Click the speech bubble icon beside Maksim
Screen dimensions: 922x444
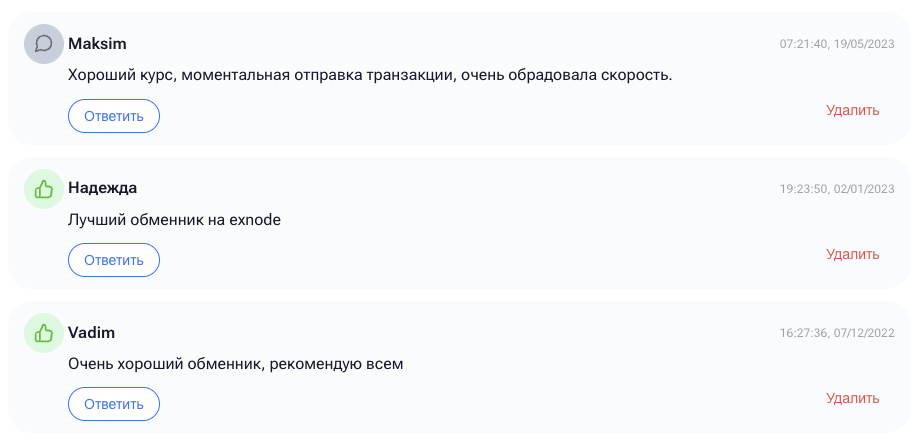coord(44,44)
